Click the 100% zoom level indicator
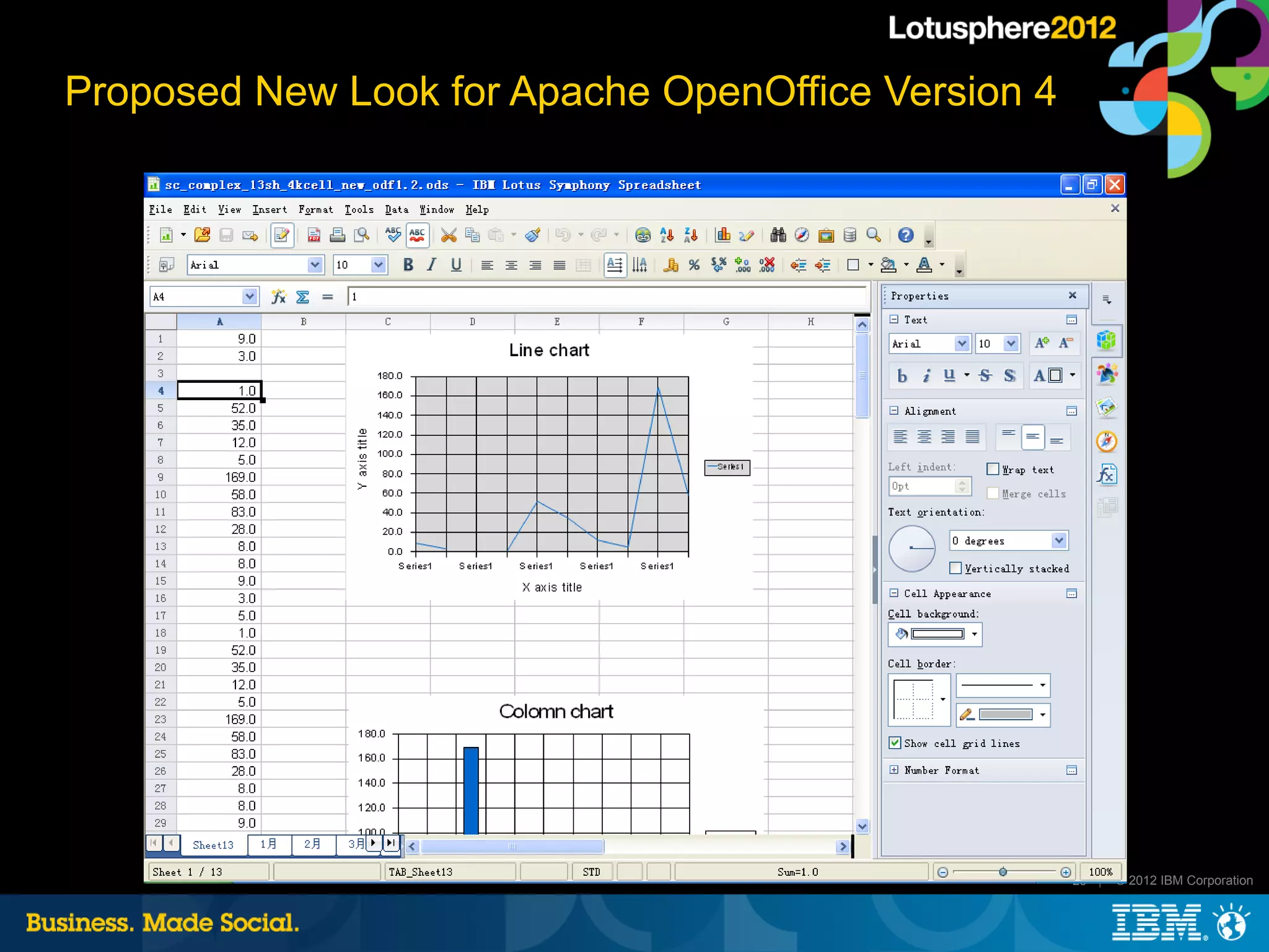Image resolution: width=1269 pixels, height=952 pixels. coord(1101,872)
